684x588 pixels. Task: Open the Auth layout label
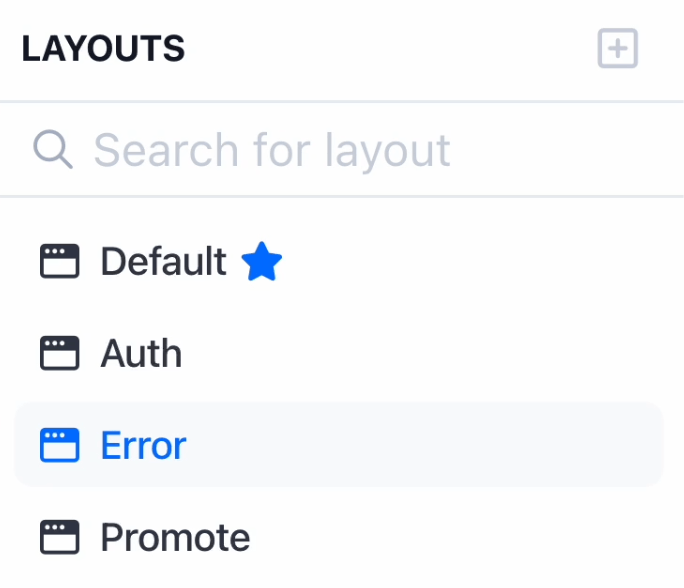(141, 353)
